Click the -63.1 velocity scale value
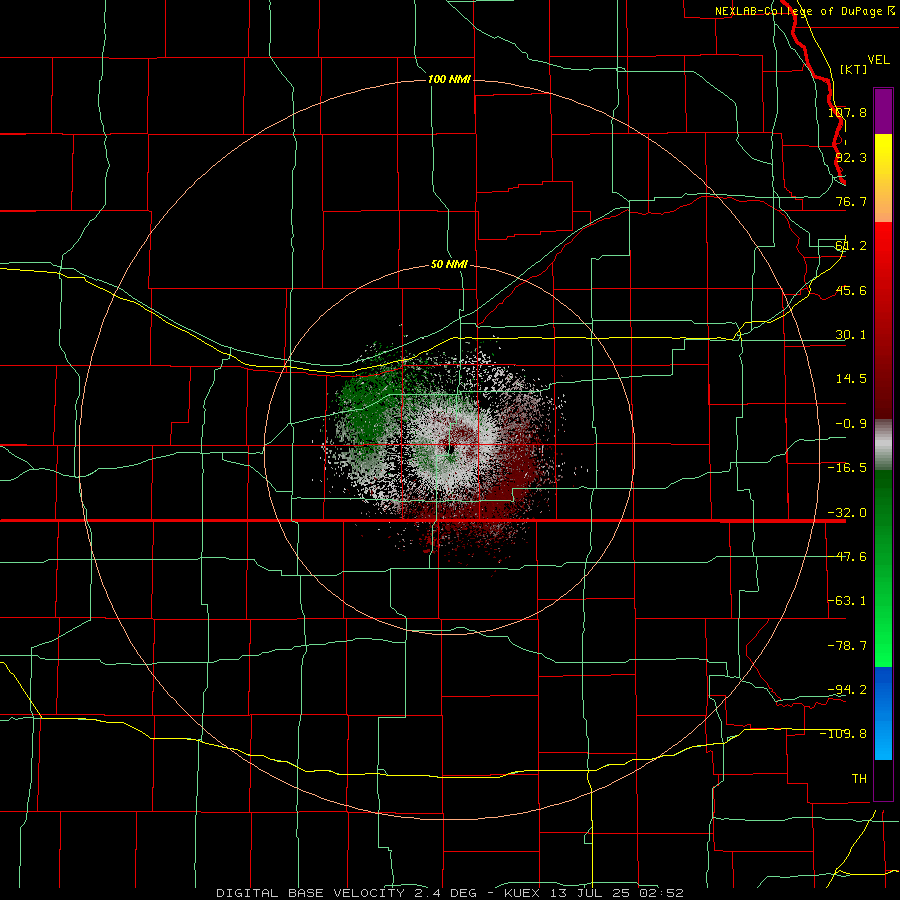900x900 pixels. [847, 601]
